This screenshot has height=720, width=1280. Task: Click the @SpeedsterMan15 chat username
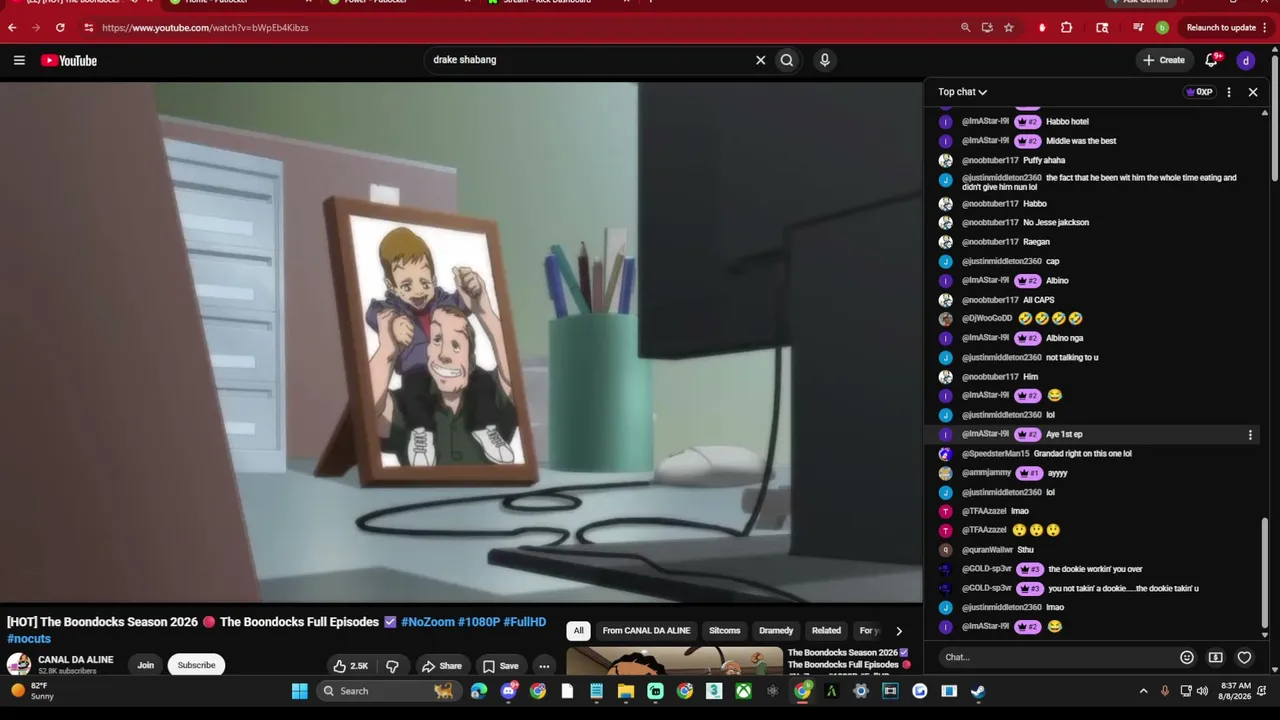click(995, 454)
